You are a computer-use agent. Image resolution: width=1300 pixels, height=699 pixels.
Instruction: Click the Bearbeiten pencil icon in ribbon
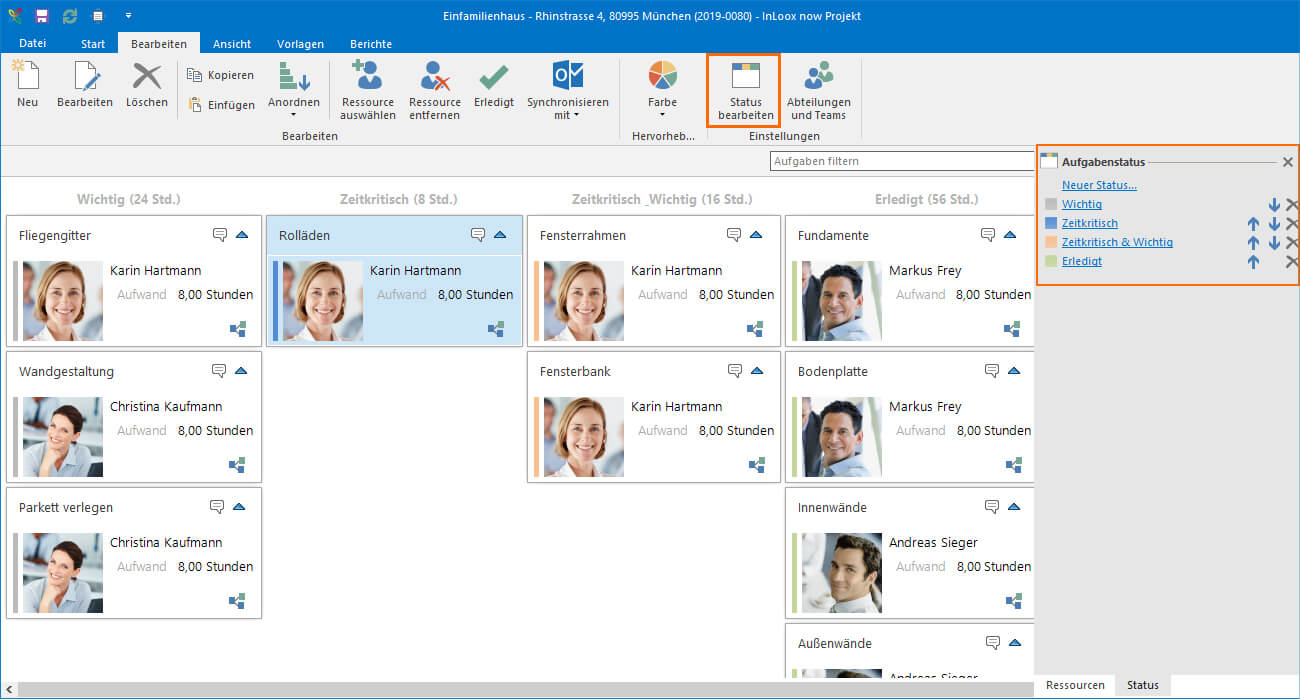(85, 85)
